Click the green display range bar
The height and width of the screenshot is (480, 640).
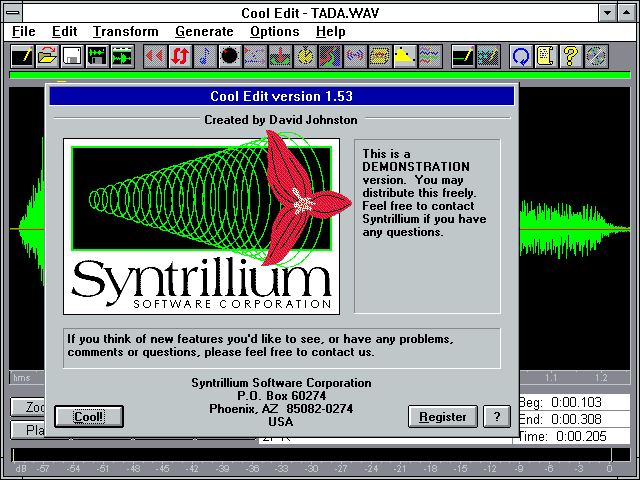320,75
